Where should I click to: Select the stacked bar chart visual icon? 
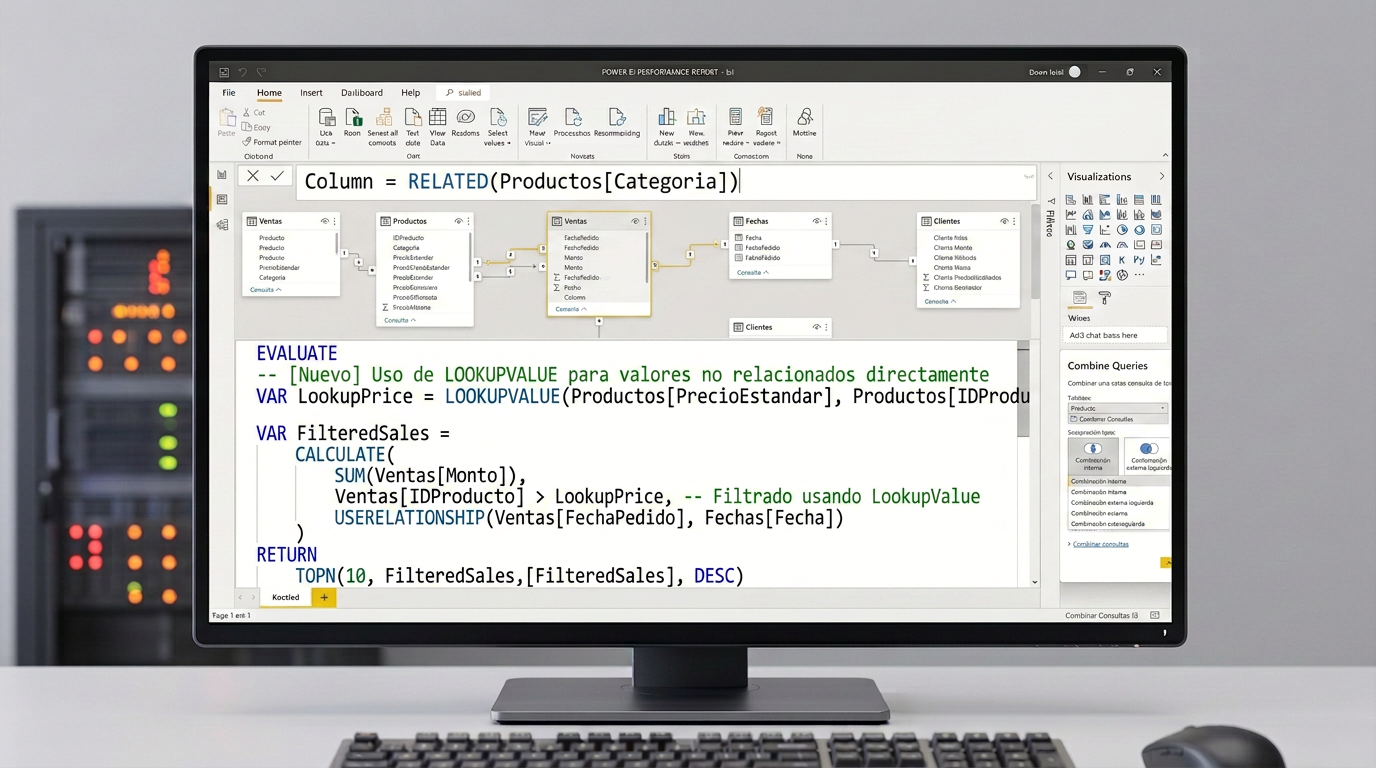coord(1071,200)
